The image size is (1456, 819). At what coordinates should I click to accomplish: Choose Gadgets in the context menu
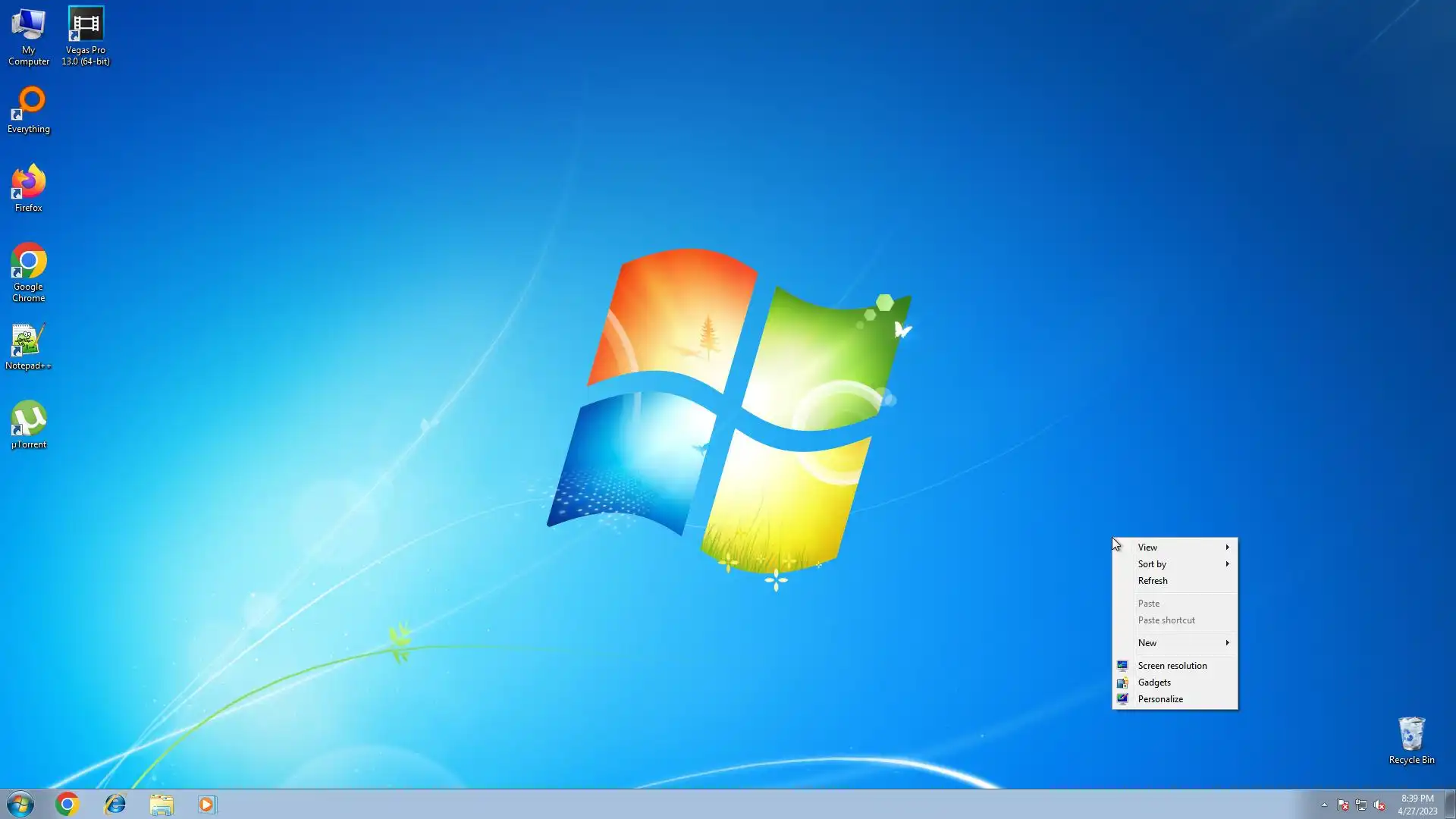(x=1154, y=682)
